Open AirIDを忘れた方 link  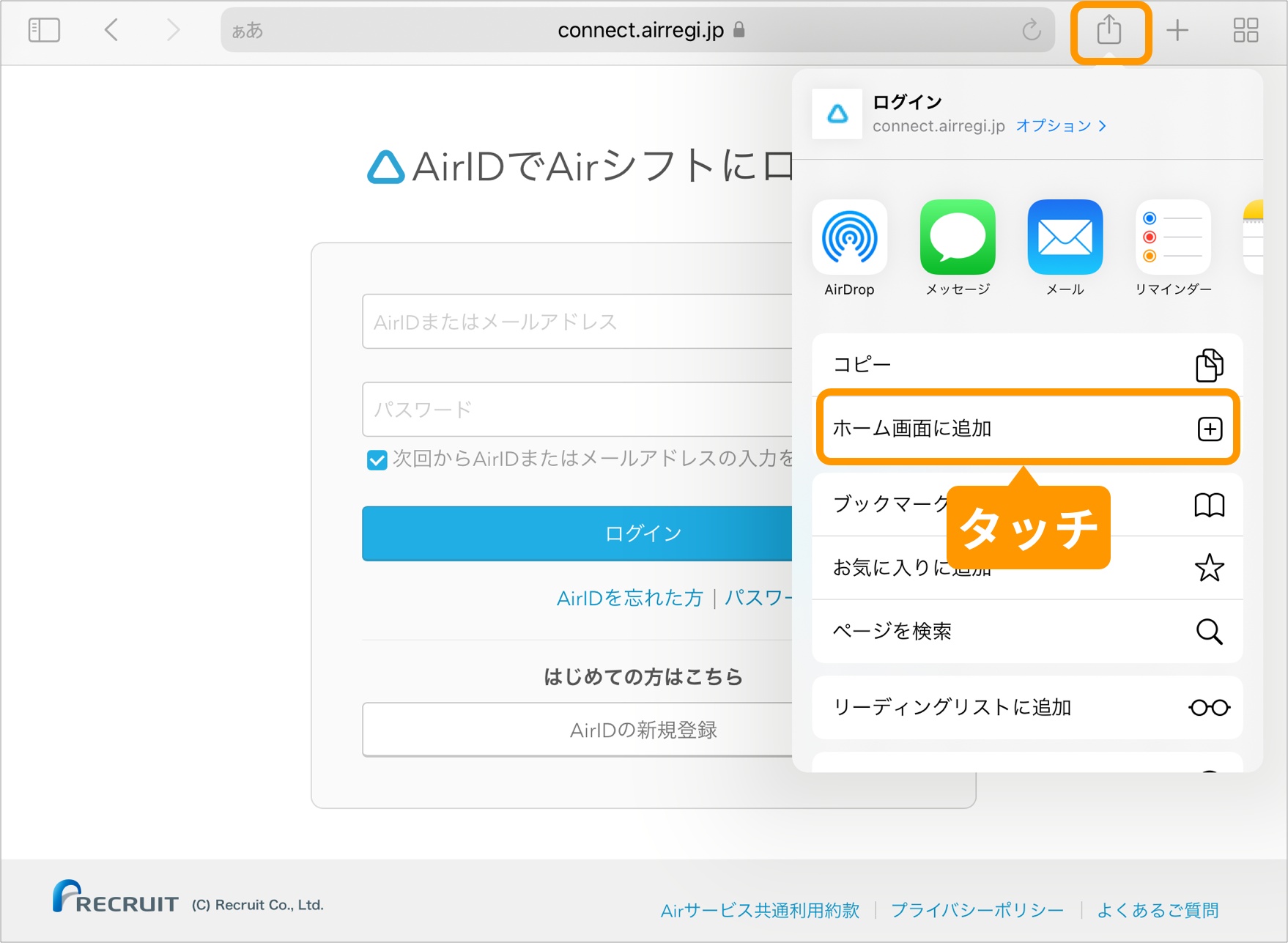tap(629, 598)
